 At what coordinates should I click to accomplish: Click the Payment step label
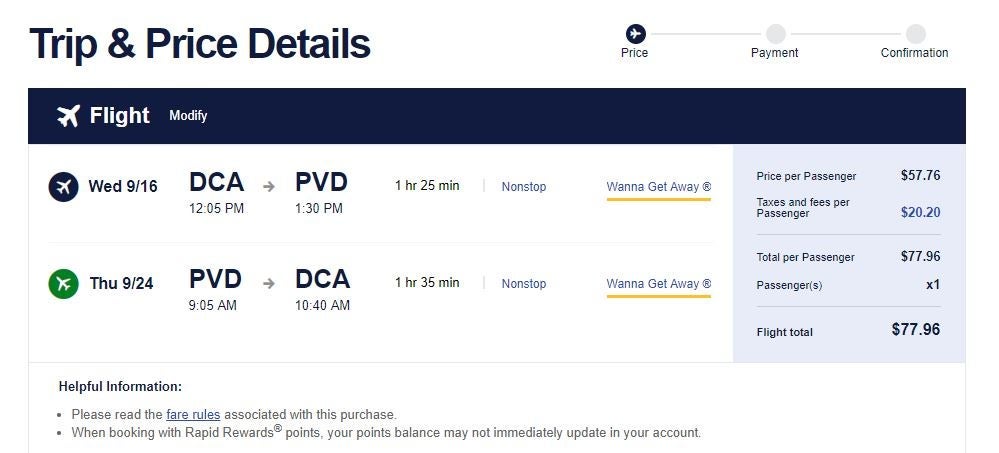[x=775, y=53]
